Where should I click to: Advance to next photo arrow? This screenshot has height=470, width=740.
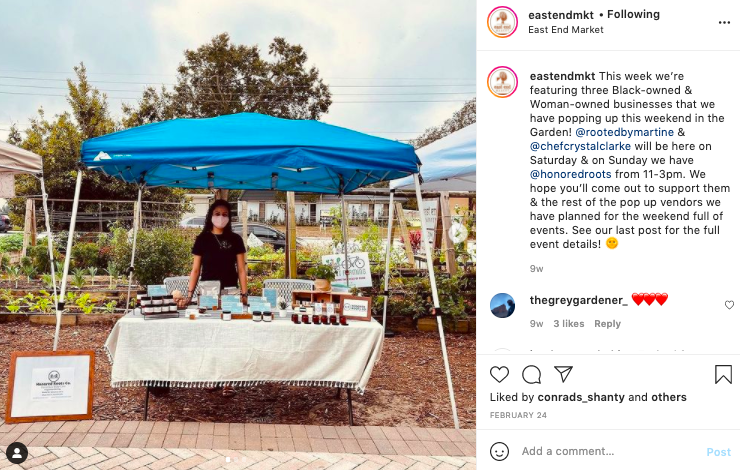457,232
